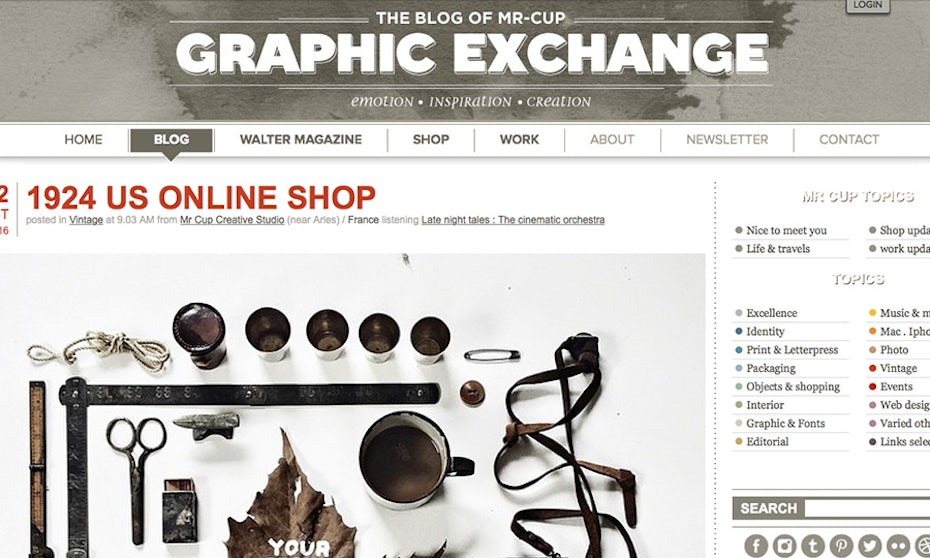Open the Pinterest social icon
This screenshot has width=930, height=558.
(842, 546)
